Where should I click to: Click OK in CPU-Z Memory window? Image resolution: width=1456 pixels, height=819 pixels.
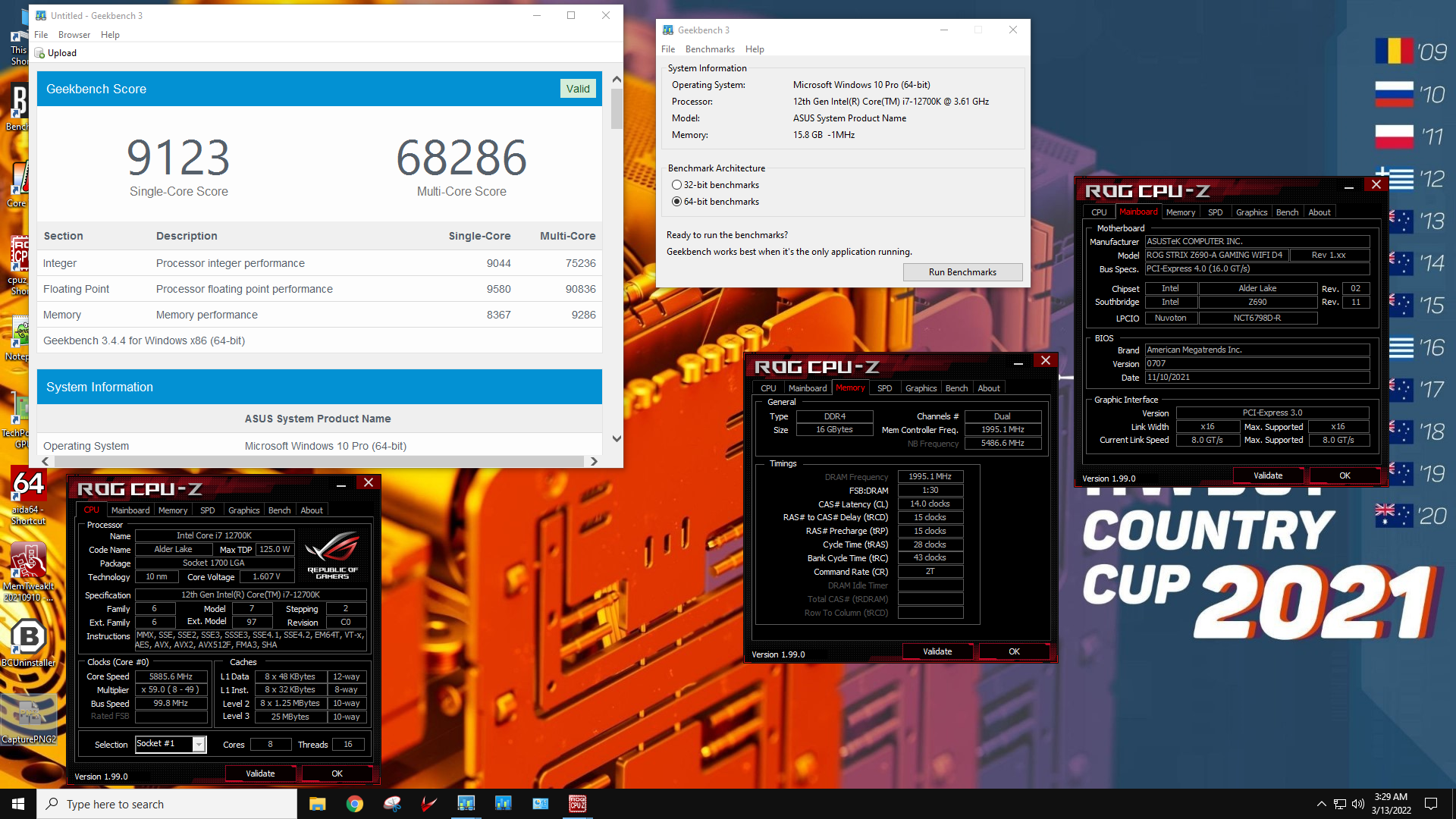1014,651
